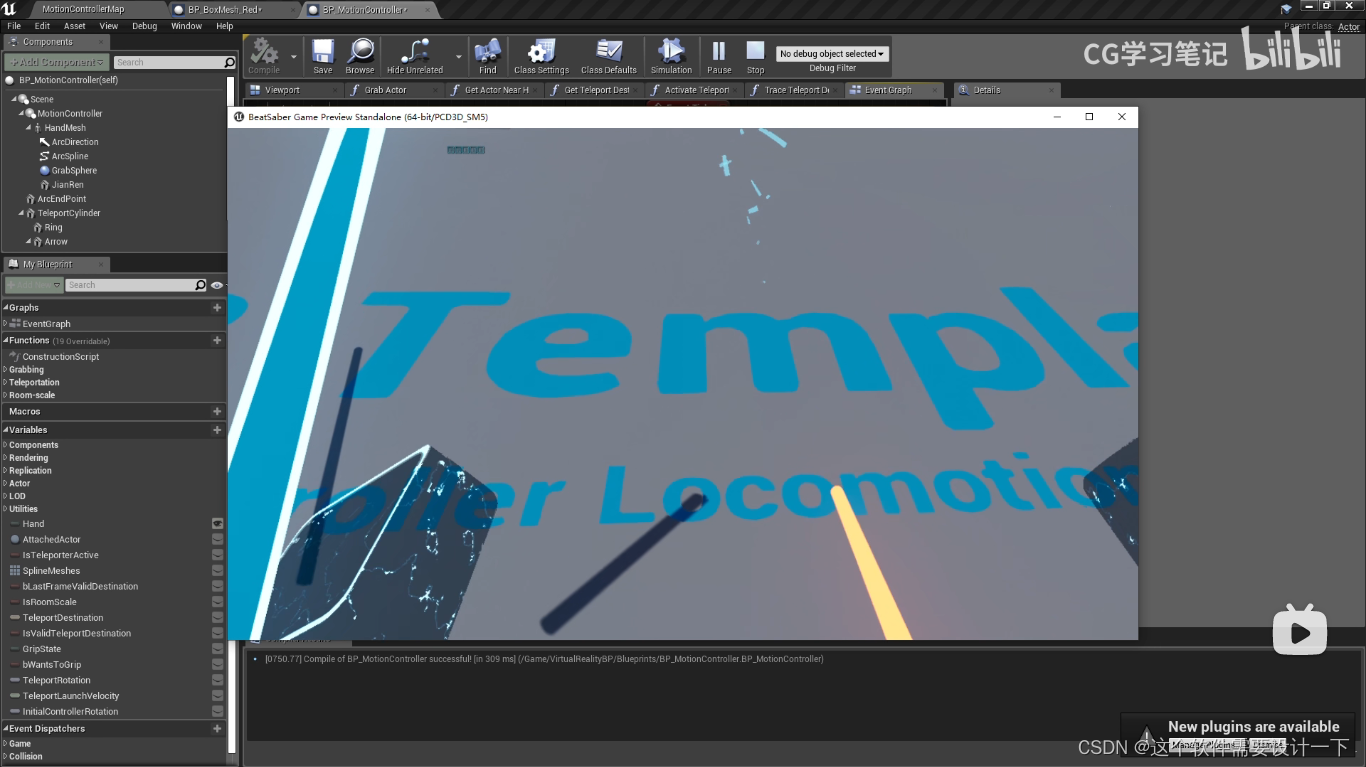Add a new event dispatcher with plus icon
The height and width of the screenshot is (767, 1366).
click(x=217, y=728)
